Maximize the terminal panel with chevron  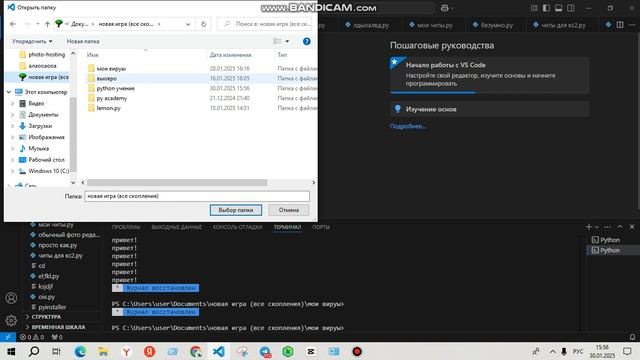(620, 227)
